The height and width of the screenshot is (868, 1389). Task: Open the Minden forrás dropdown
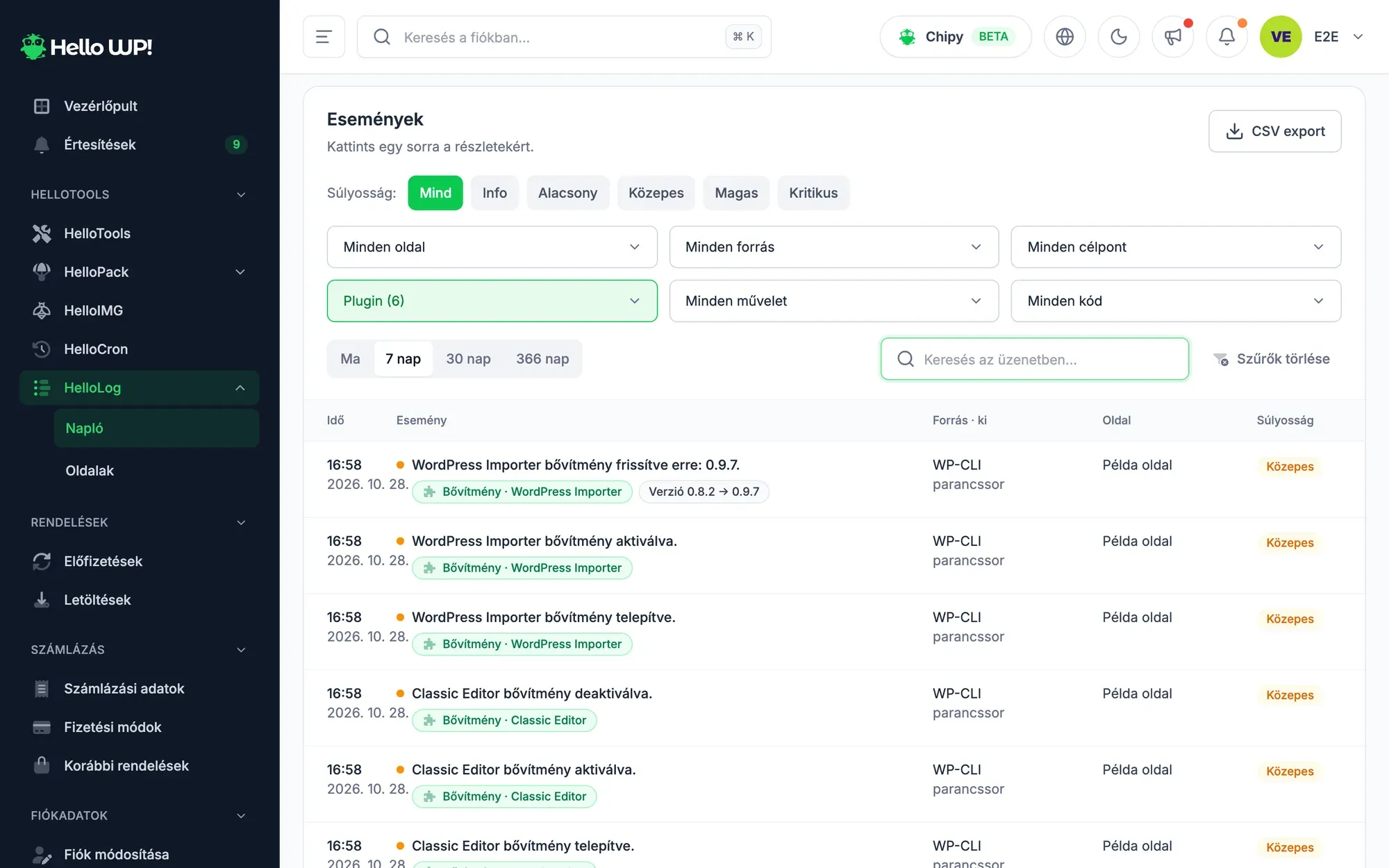click(833, 247)
